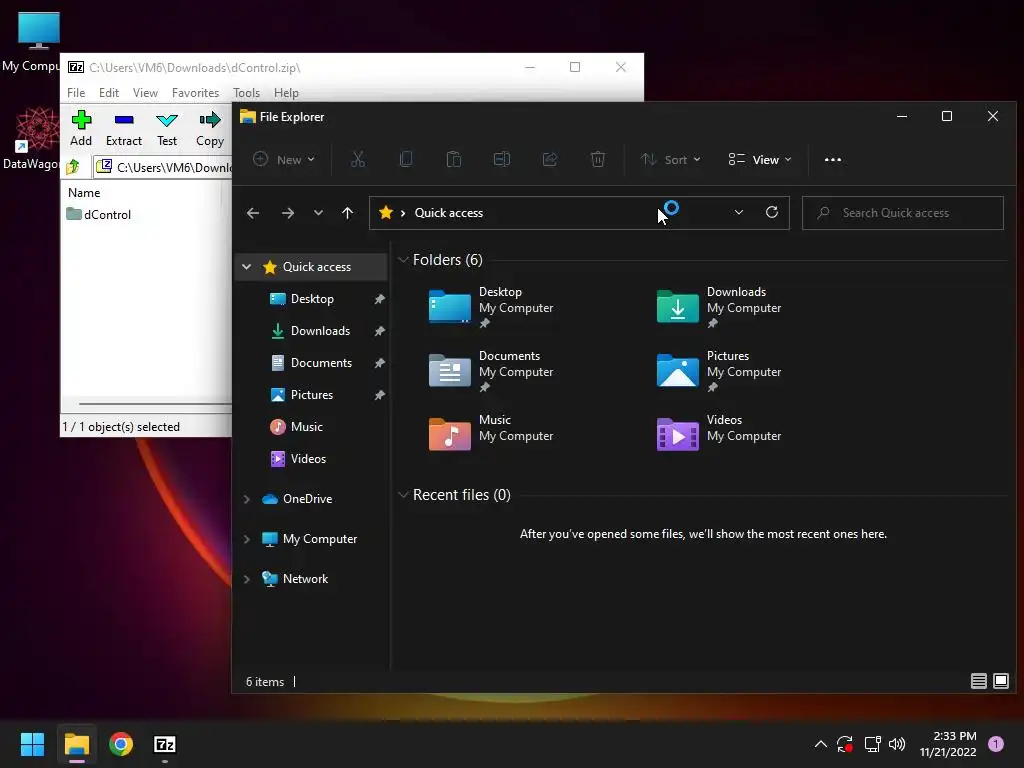Click the Name column header in 7-Zip
Screen dimensions: 1024x768
pos(84,193)
